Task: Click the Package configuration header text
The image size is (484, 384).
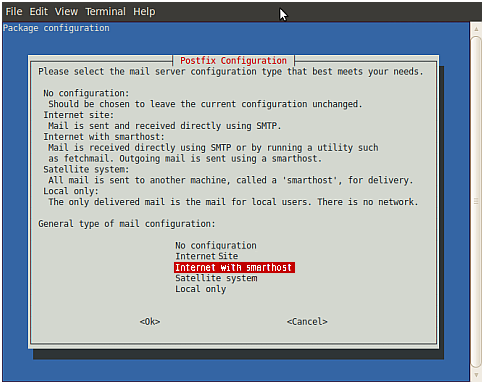Action: [x=56, y=28]
